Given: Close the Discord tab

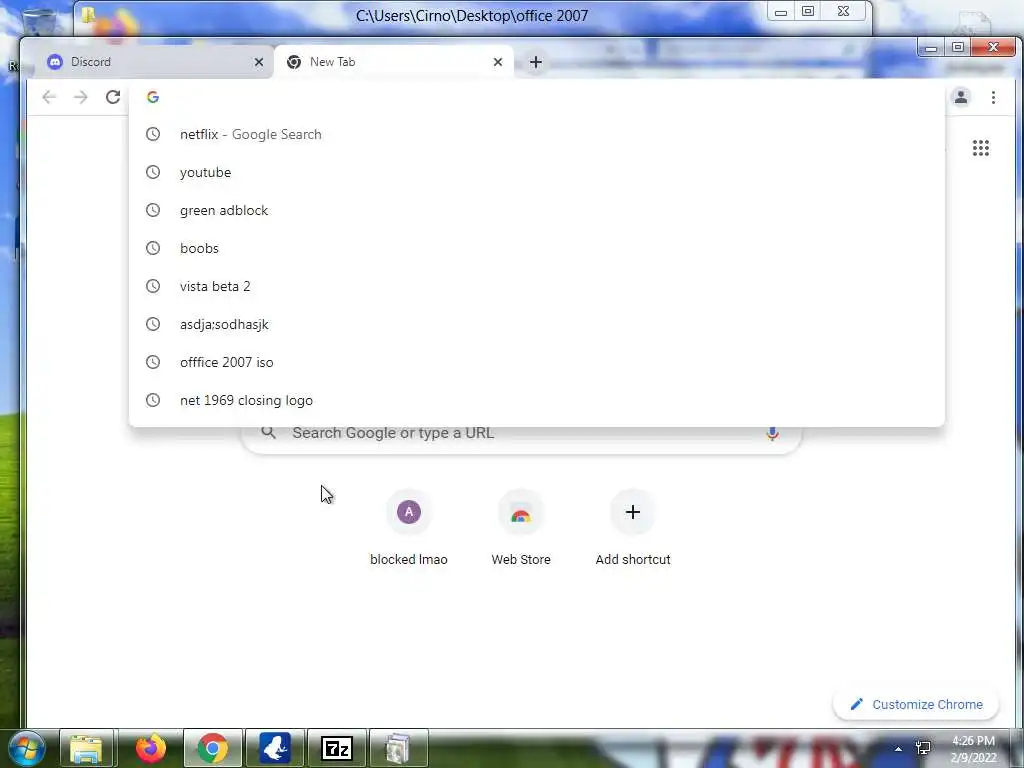Looking at the screenshot, I should click(x=259, y=62).
